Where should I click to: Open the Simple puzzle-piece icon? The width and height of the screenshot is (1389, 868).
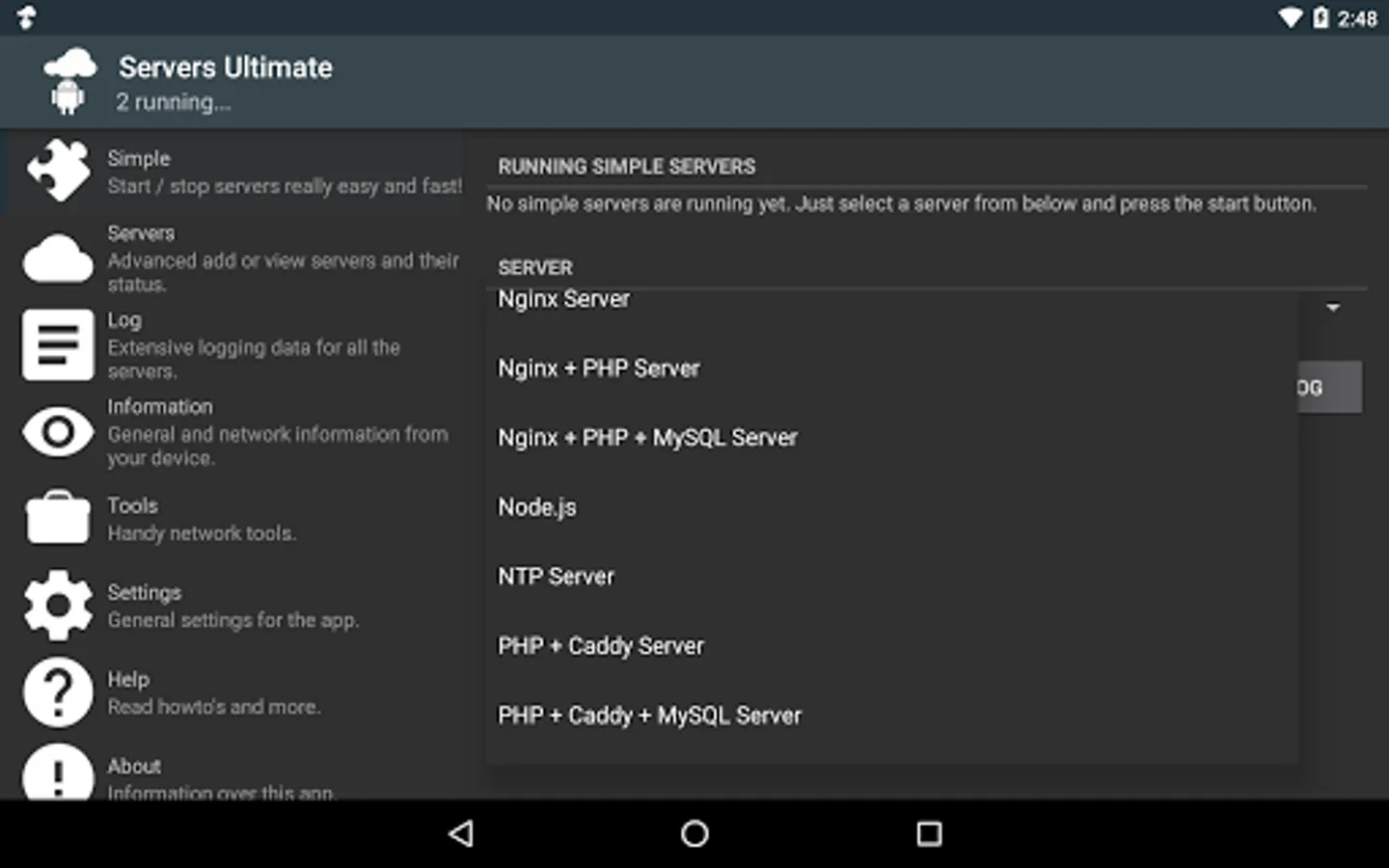(x=59, y=171)
